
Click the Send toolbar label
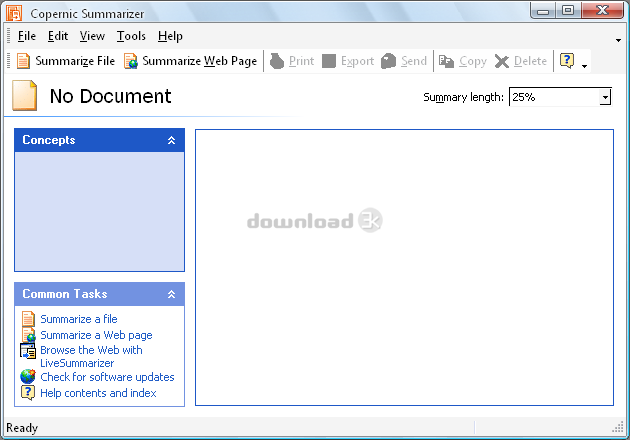(x=414, y=61)
